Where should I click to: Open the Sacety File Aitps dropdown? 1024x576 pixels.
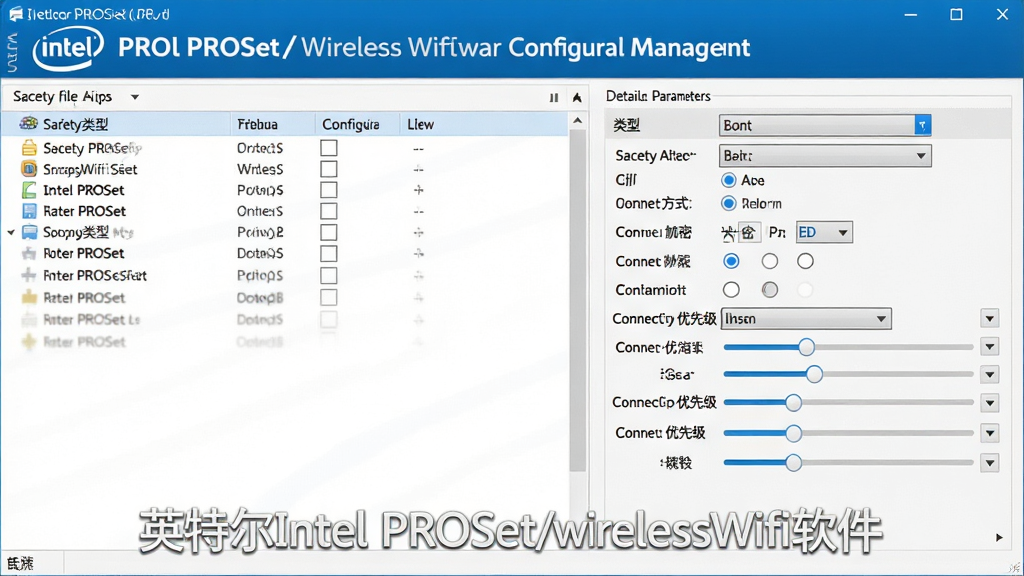pos(135,97)
